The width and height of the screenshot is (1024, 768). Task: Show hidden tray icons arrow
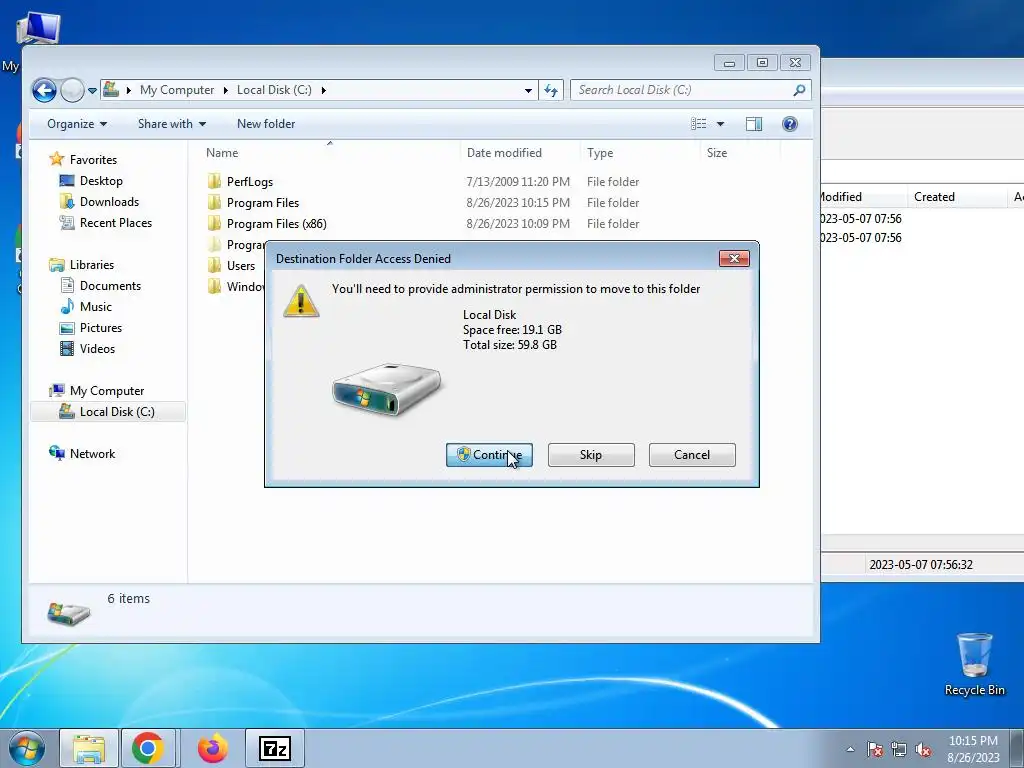click(x=850, y=750)
